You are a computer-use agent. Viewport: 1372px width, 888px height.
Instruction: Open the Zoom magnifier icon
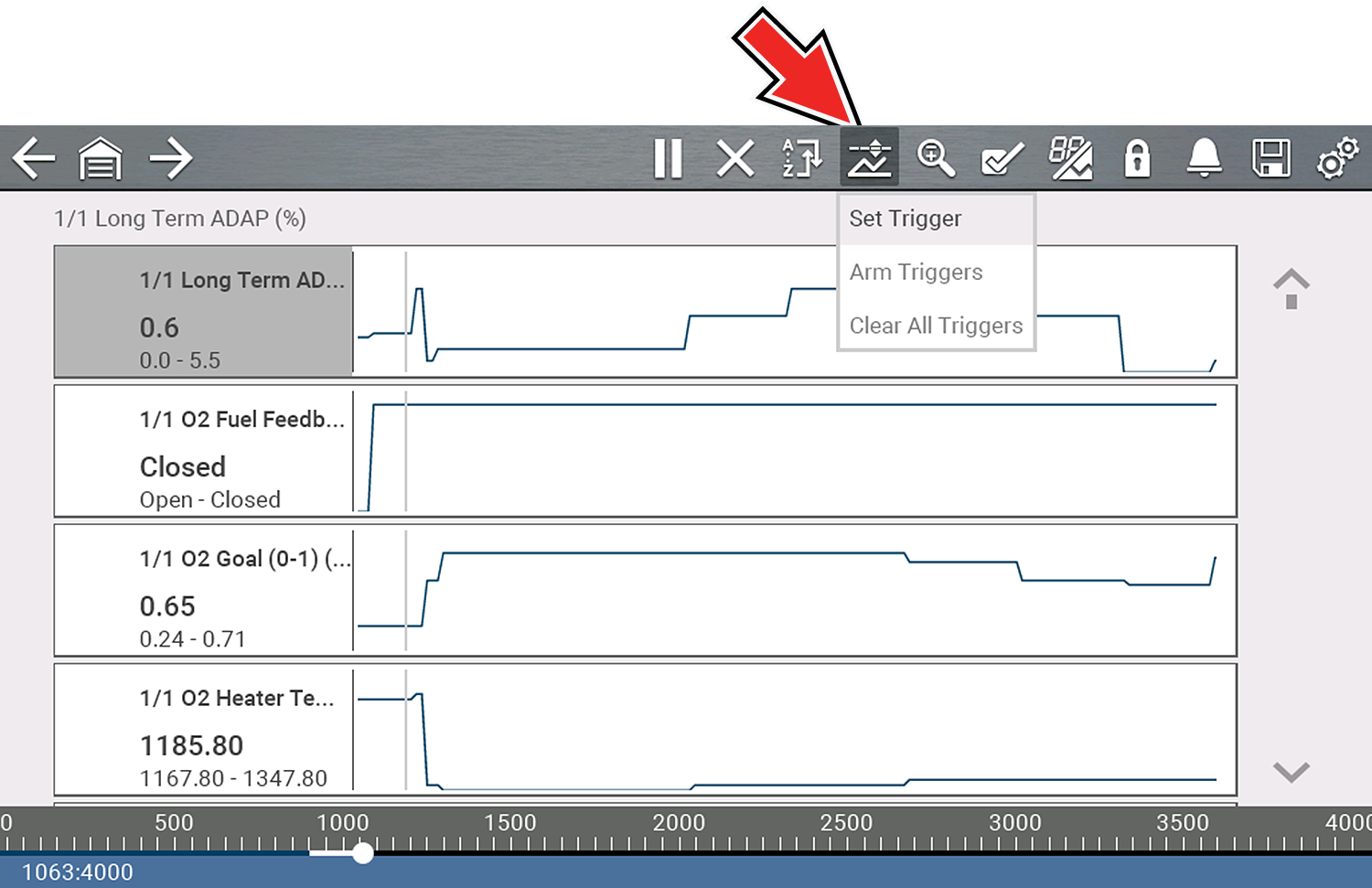[x=936, y=158]
